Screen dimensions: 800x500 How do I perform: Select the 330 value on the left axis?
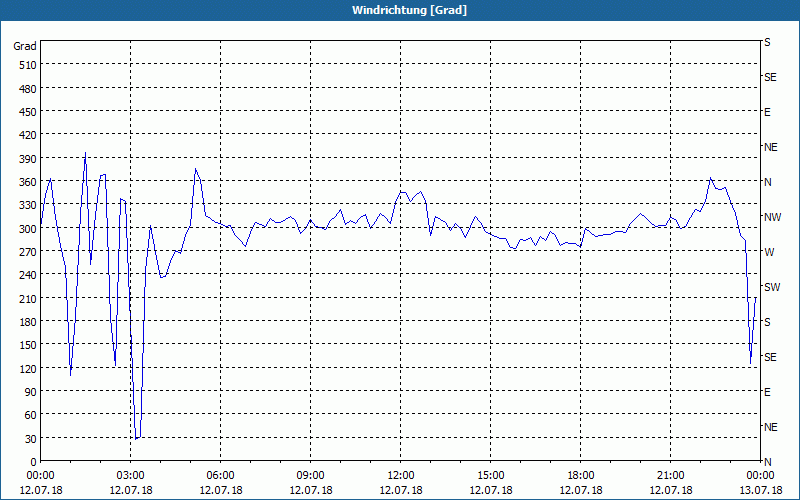(x=28, y=205)
